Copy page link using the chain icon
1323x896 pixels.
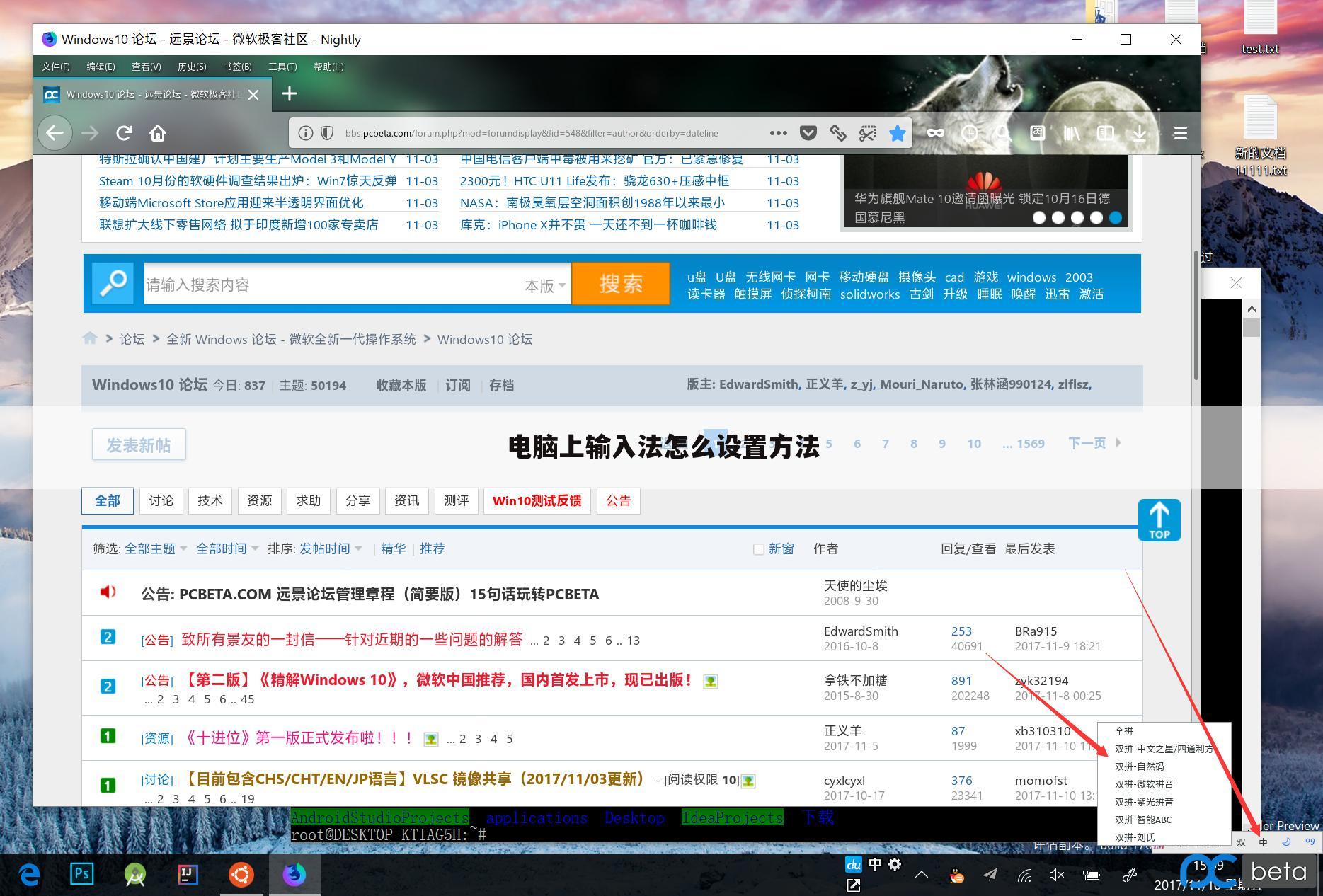click(x=837, y=133)
